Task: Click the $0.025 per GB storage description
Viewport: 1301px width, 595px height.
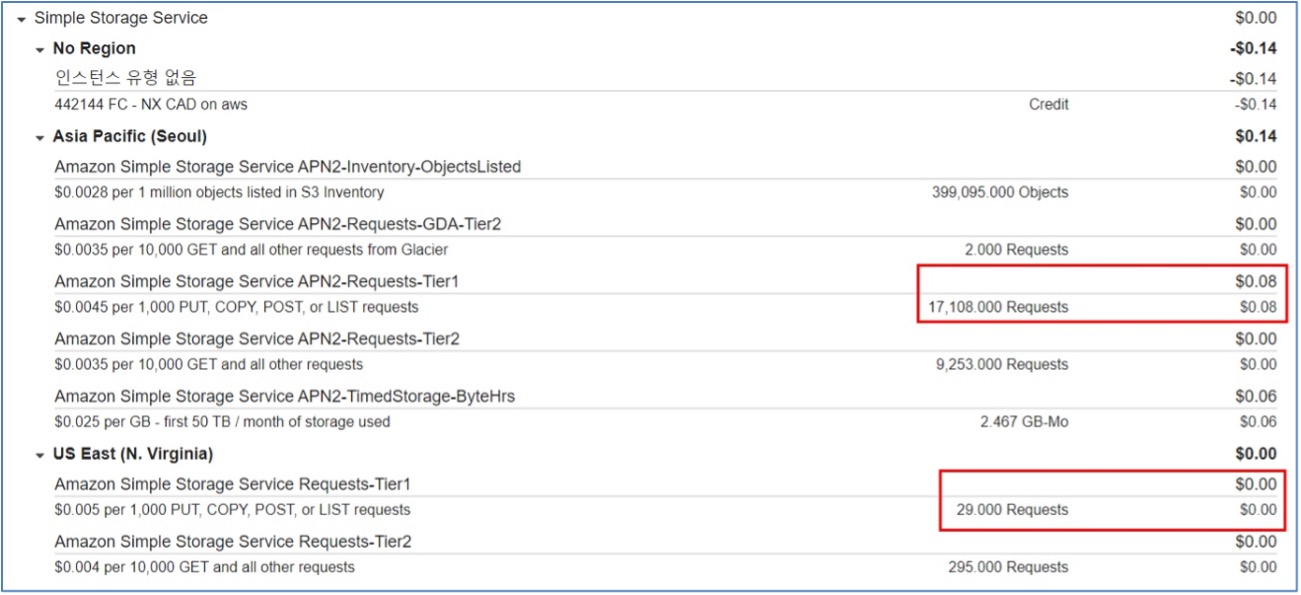Action: click(x=222, y=422)
